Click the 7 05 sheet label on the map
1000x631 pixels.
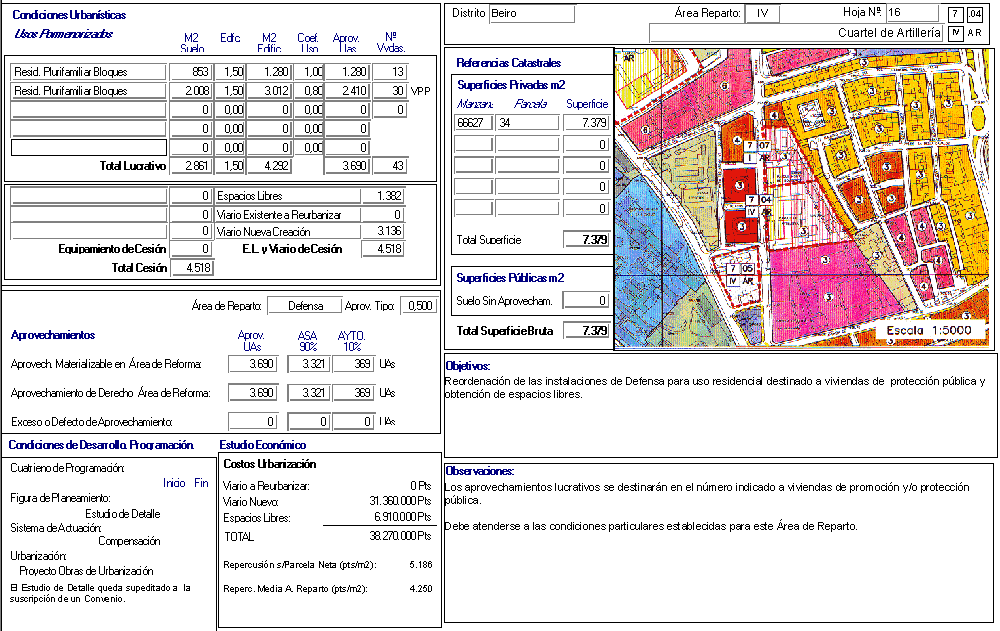(x=740, y=269)
